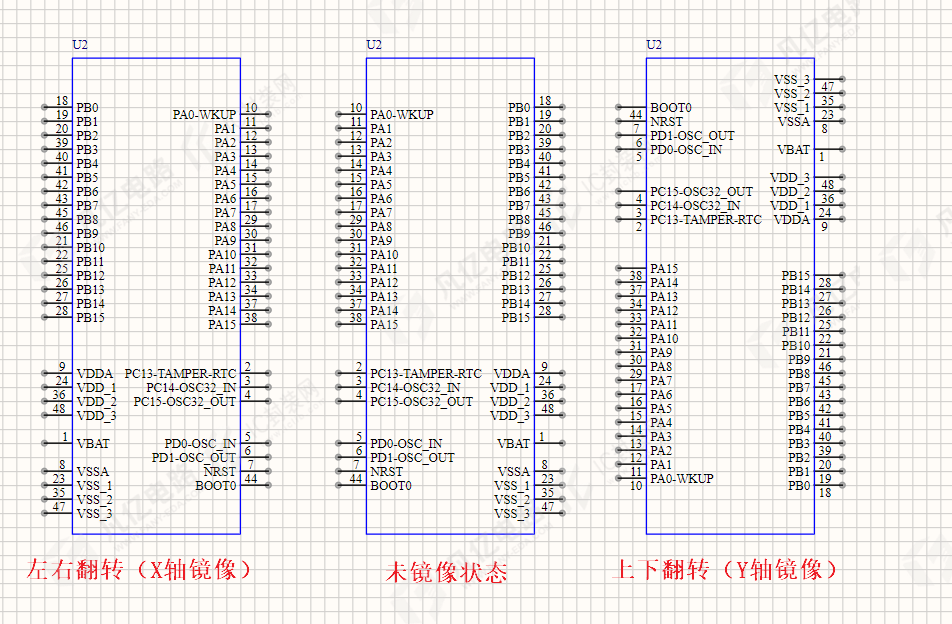Click VBAT label in the 未镜像状态 symbol

pos(514,444)
